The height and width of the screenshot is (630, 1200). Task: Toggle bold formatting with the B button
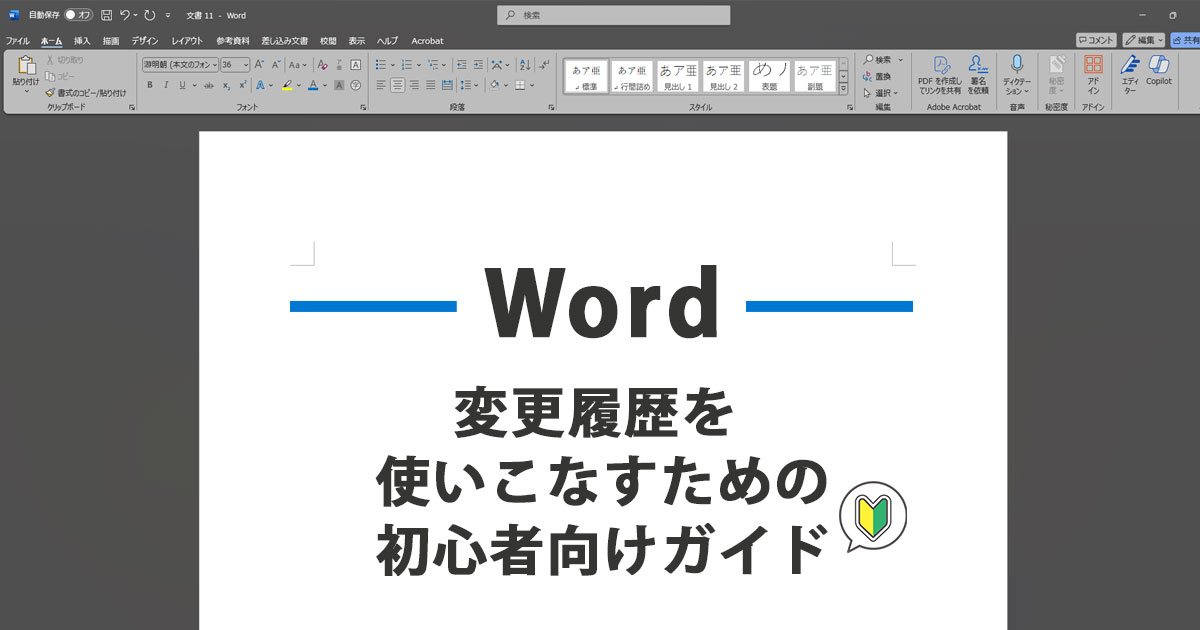[x=150, y=85]
